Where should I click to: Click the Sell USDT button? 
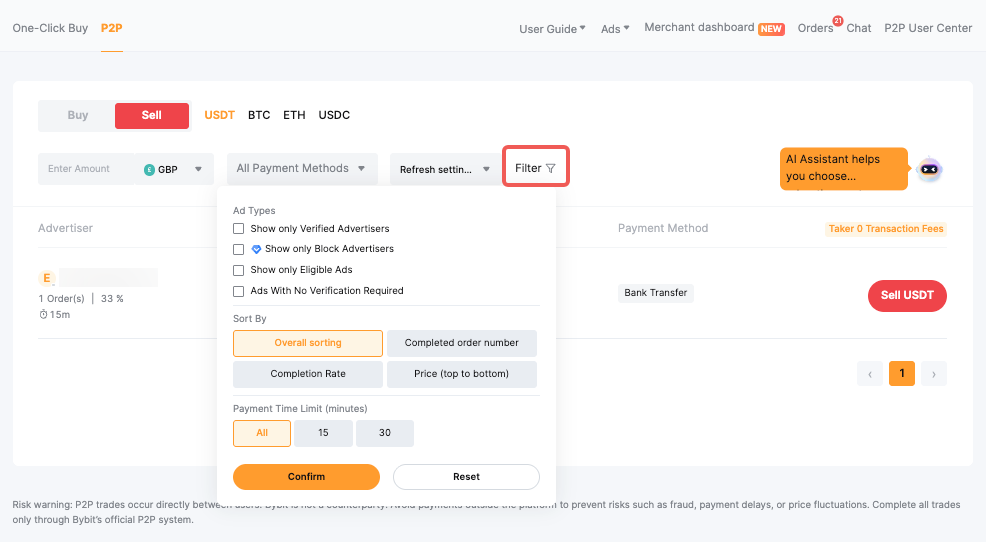[x=906, y=296]
